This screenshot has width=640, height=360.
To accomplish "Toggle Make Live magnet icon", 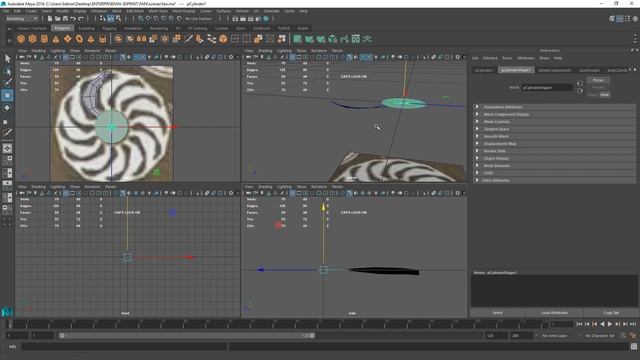I will point(179,18).
